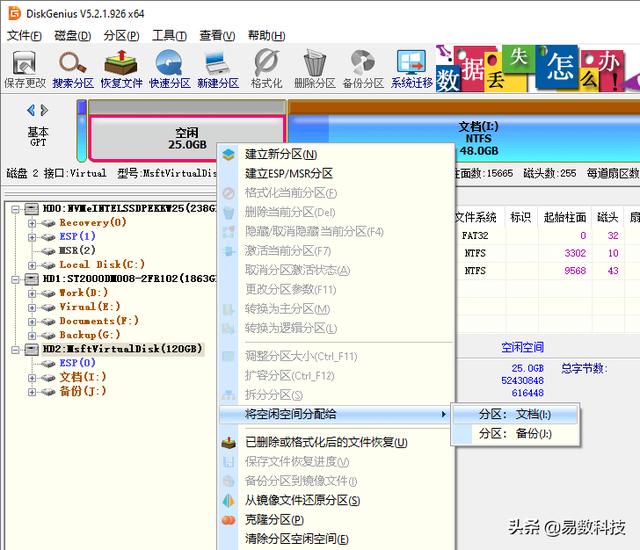This screenshot has width=640, height=550.
Task: Open the 文件(F) menu
Action: click(24, 36)
